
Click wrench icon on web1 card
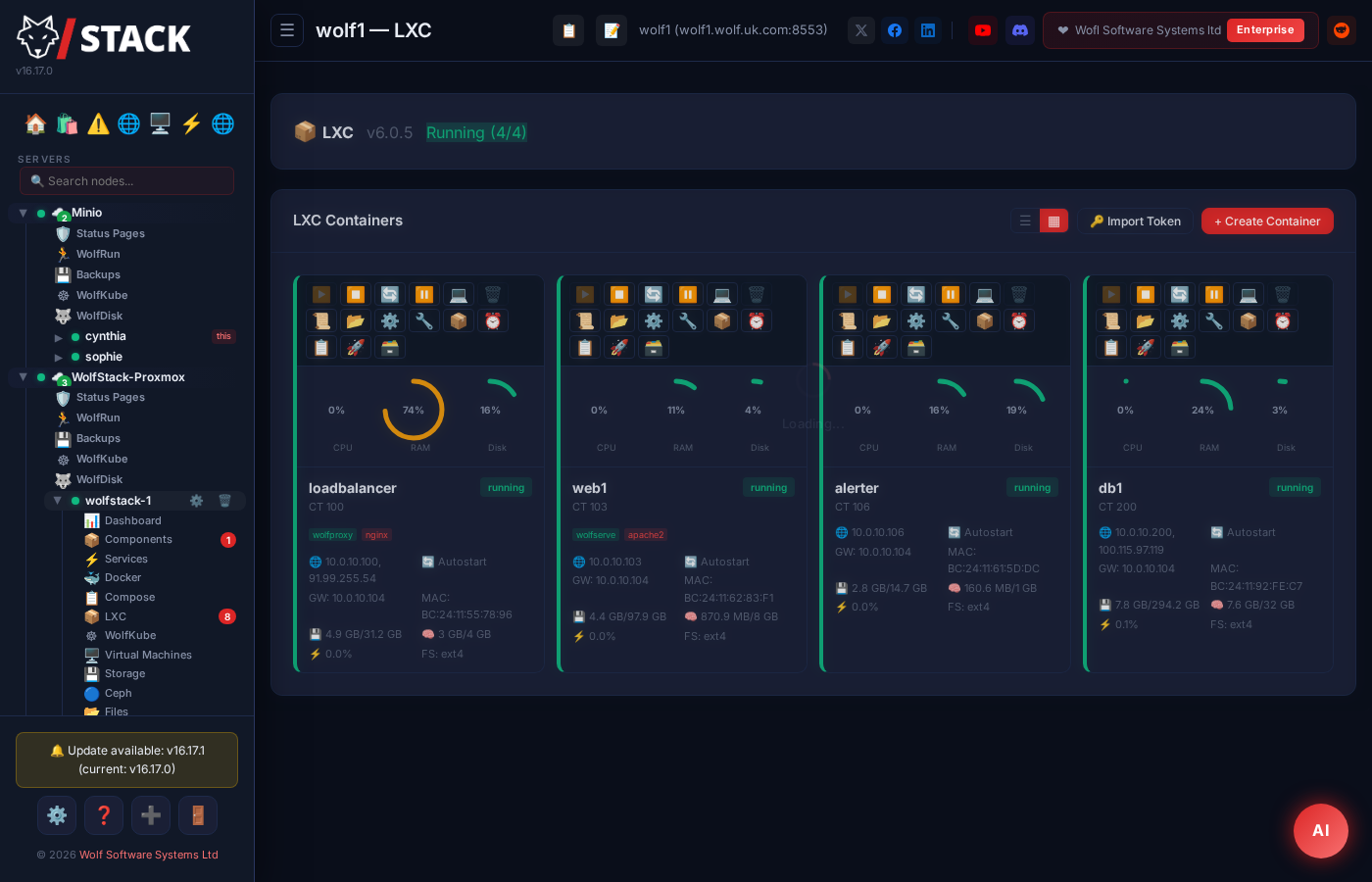[688, 320]
